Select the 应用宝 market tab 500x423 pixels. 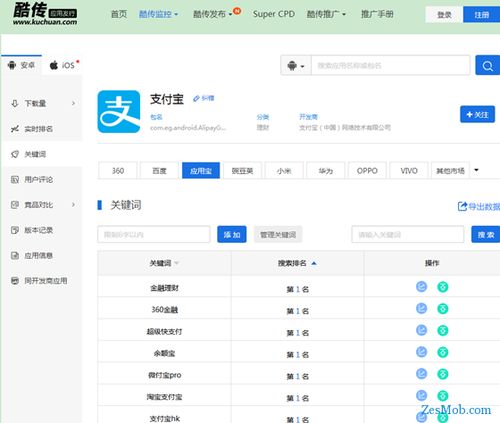(x=201, y=171)
